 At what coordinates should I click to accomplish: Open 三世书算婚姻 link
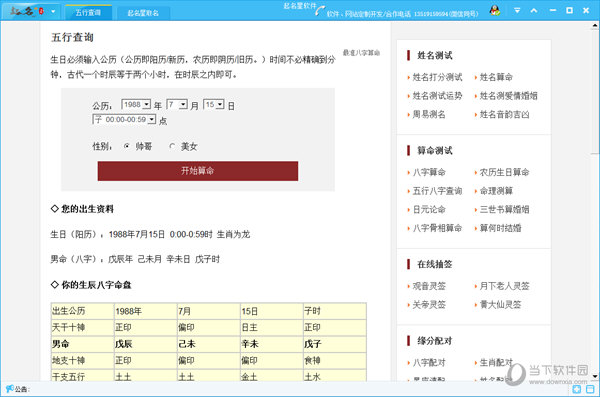click(x=504, y=209)
